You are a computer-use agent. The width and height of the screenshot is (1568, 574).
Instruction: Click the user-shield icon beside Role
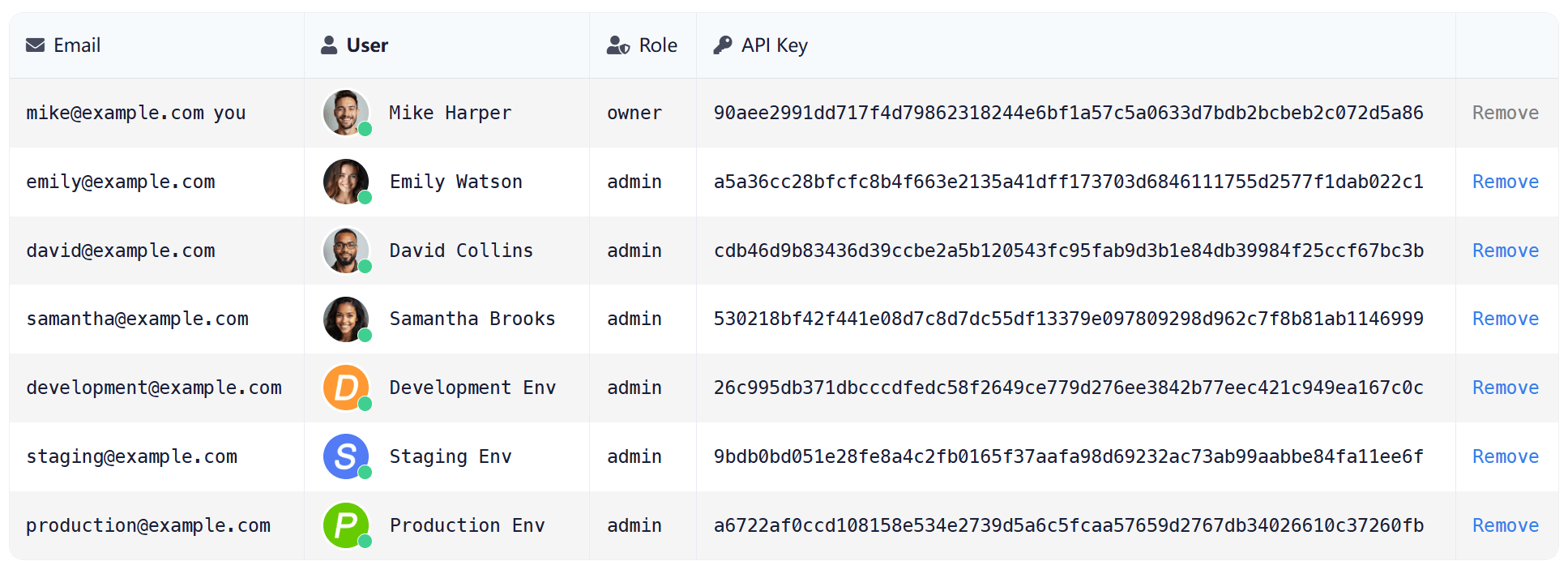[618, 45]
